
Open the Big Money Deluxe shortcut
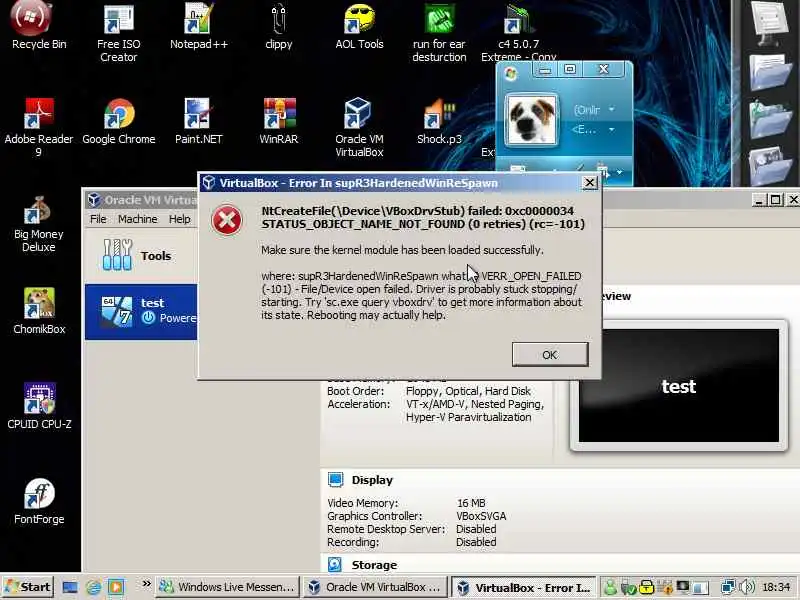point(39,223)
